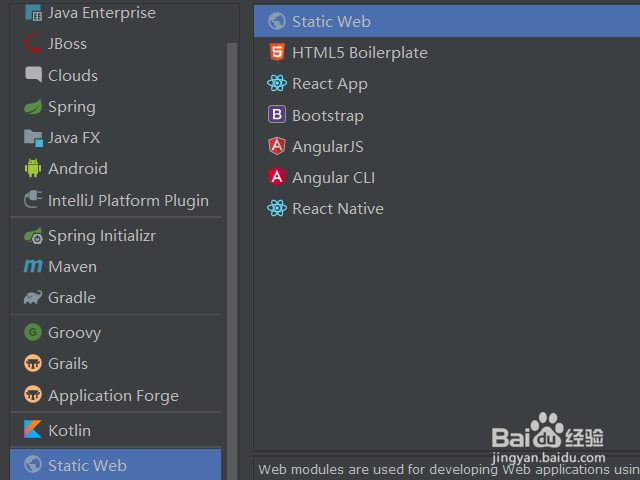Select Groovy project type
The width and height of the screenshot is (640, 480).
tap(74, 333)
